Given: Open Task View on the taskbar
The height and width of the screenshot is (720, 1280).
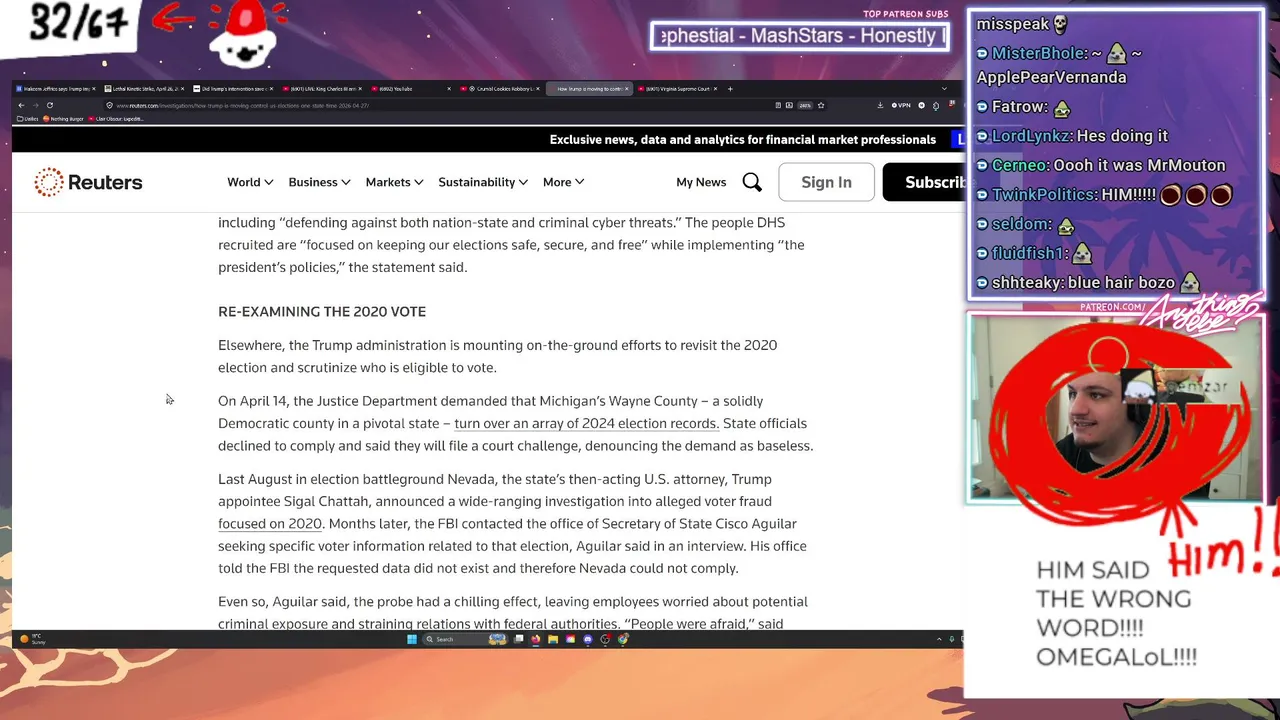Looking at the screenshot, I should pyautogui.click(x=518, y=639).
